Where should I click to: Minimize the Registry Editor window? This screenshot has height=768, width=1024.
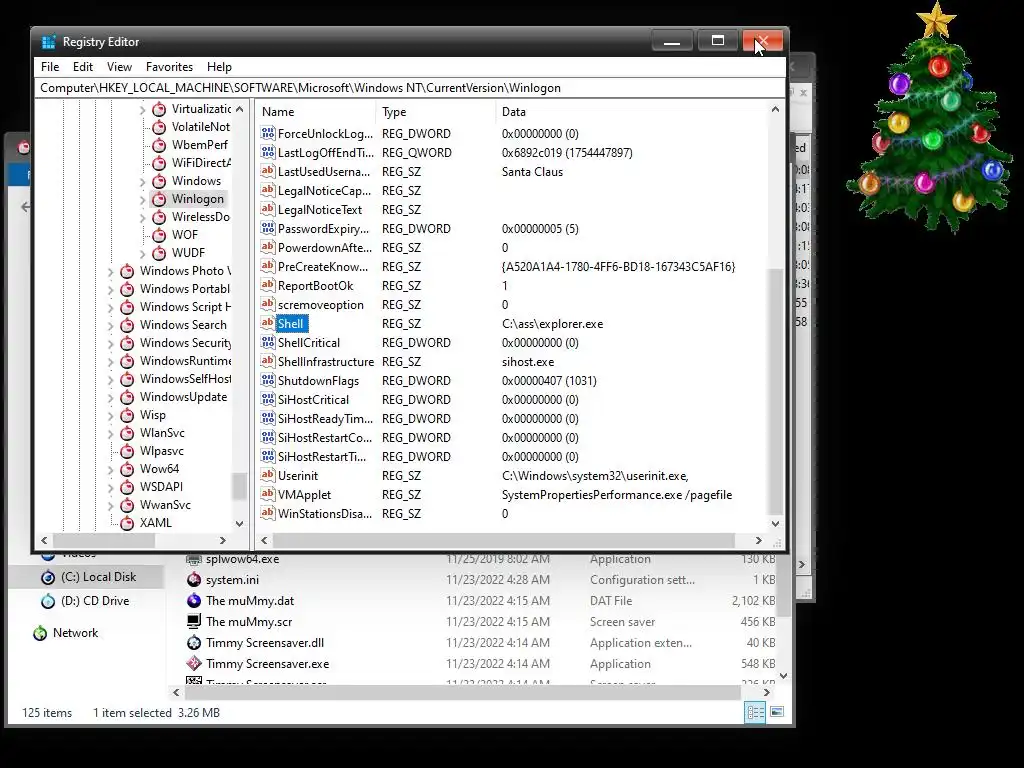point(672,41)
